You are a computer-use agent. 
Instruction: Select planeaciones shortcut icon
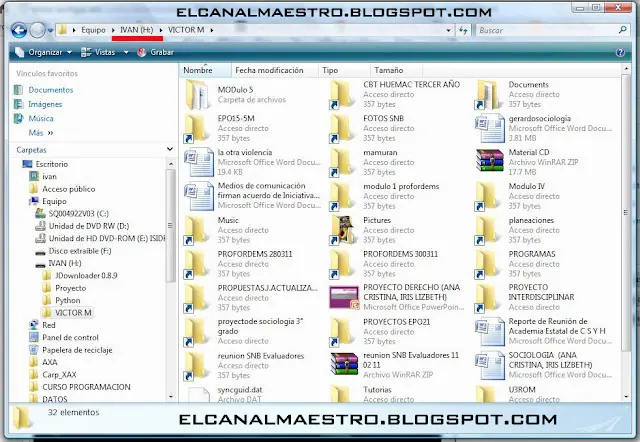click(x=487, y=230)
